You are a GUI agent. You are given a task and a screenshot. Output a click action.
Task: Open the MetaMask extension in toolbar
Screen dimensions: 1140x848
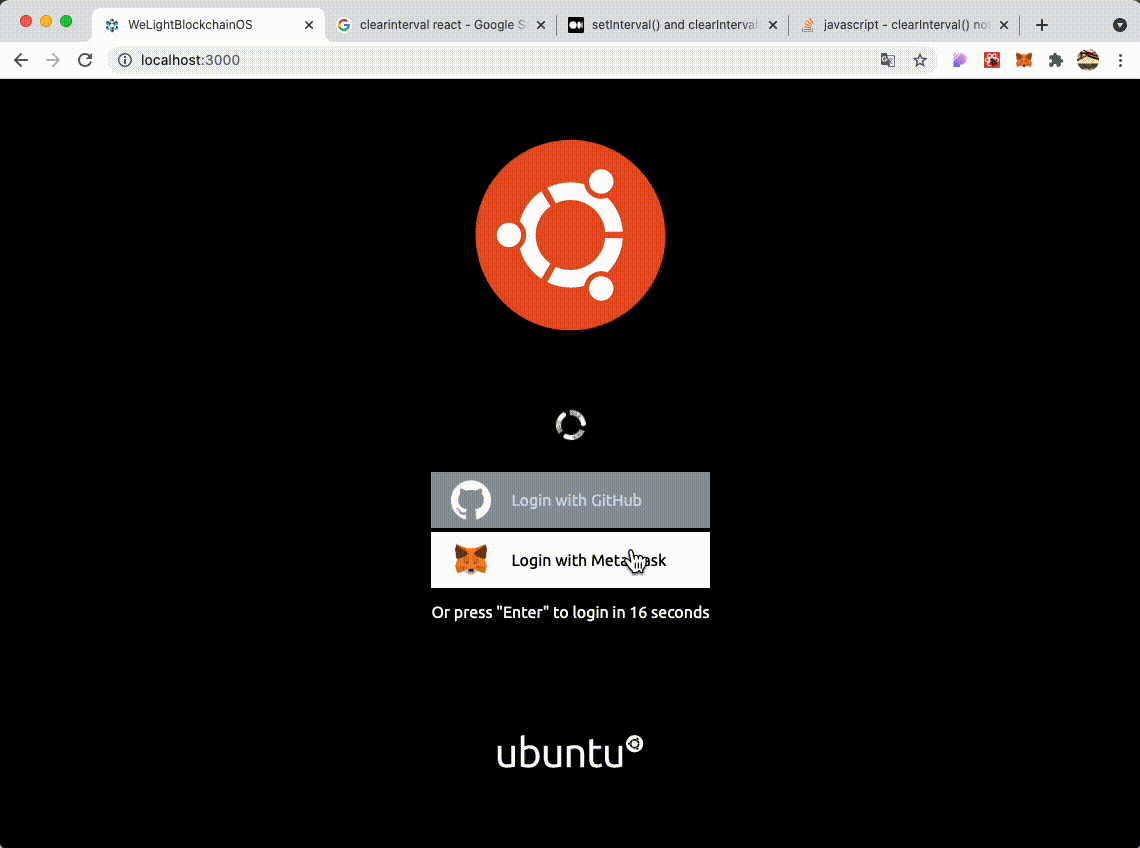(1024, 60)
